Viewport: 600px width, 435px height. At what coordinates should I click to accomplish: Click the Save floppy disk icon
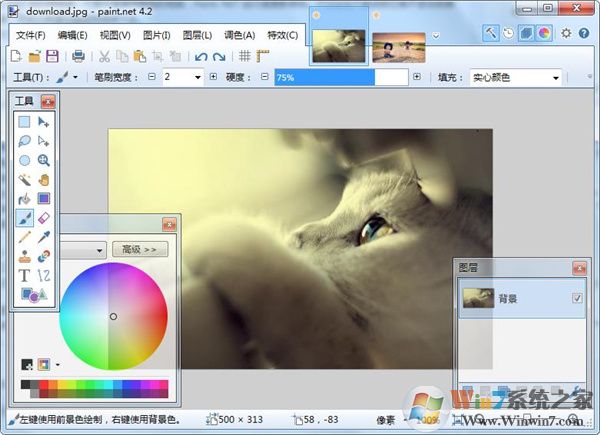(x=52, y=56)
